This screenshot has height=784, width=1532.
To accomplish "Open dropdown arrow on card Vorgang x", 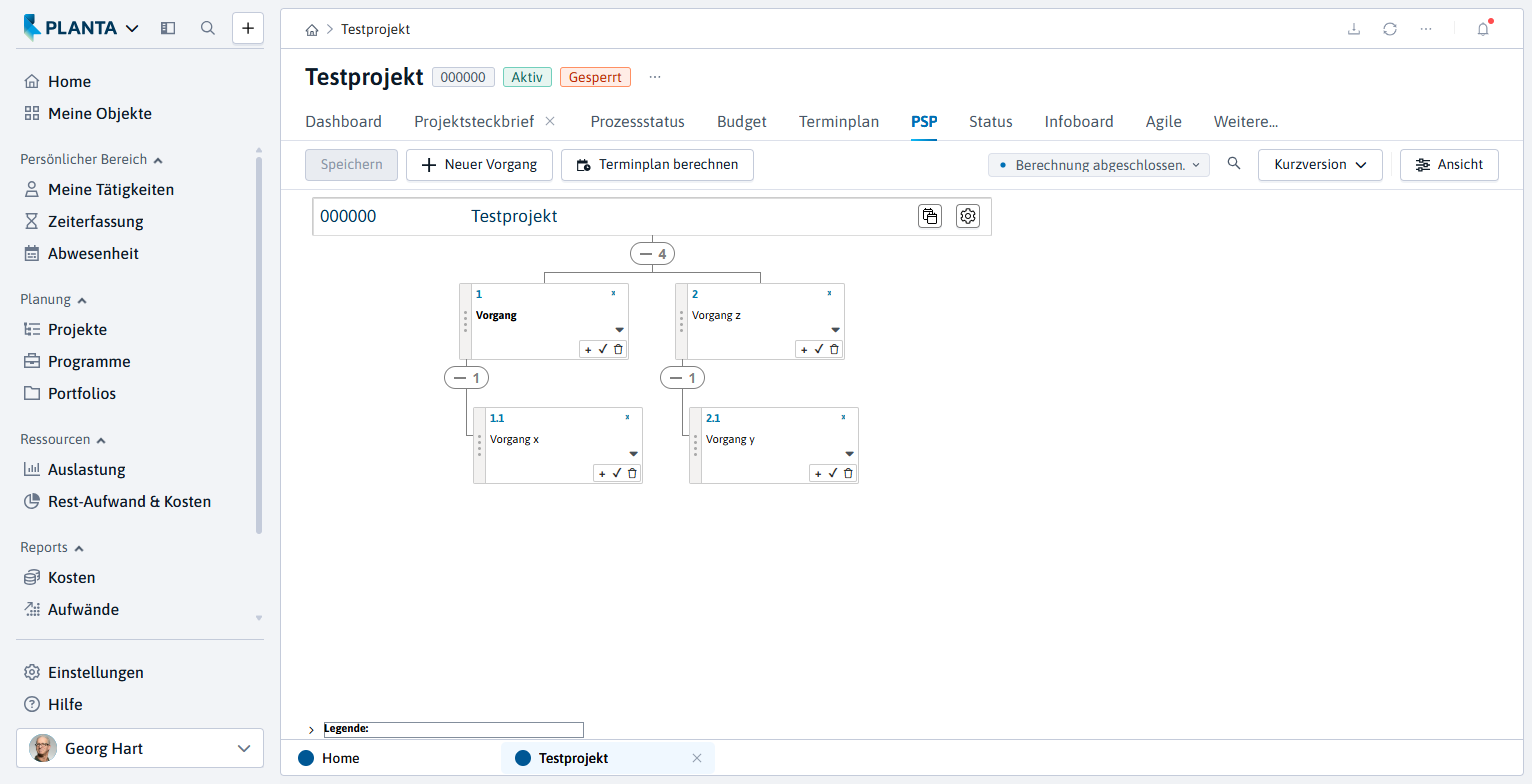I will [633, 454].
